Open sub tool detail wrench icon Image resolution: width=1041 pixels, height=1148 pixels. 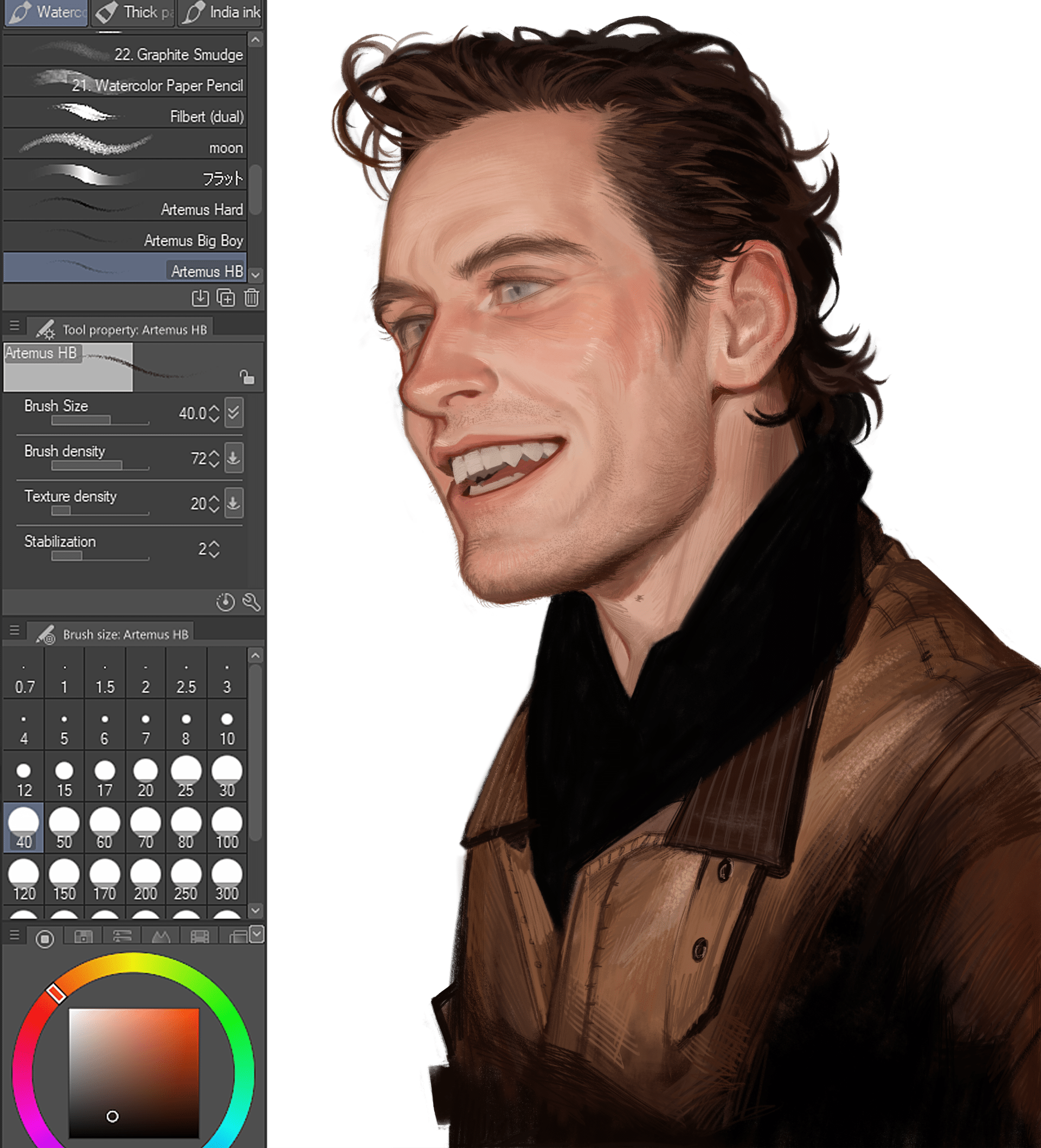coord(251,602)
